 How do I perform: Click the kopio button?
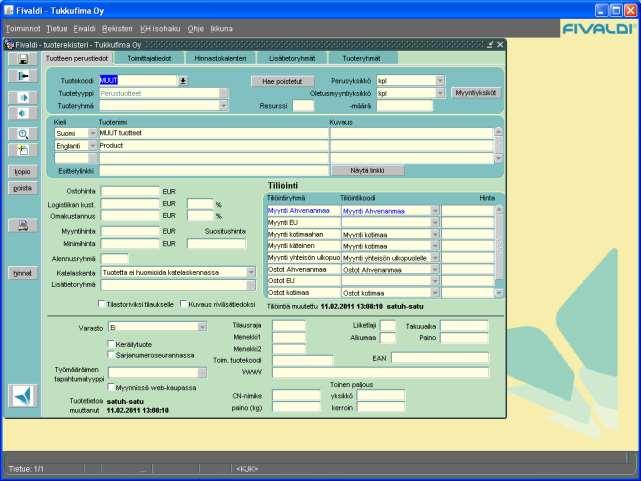pyautogui.click(x=23, y=172)
